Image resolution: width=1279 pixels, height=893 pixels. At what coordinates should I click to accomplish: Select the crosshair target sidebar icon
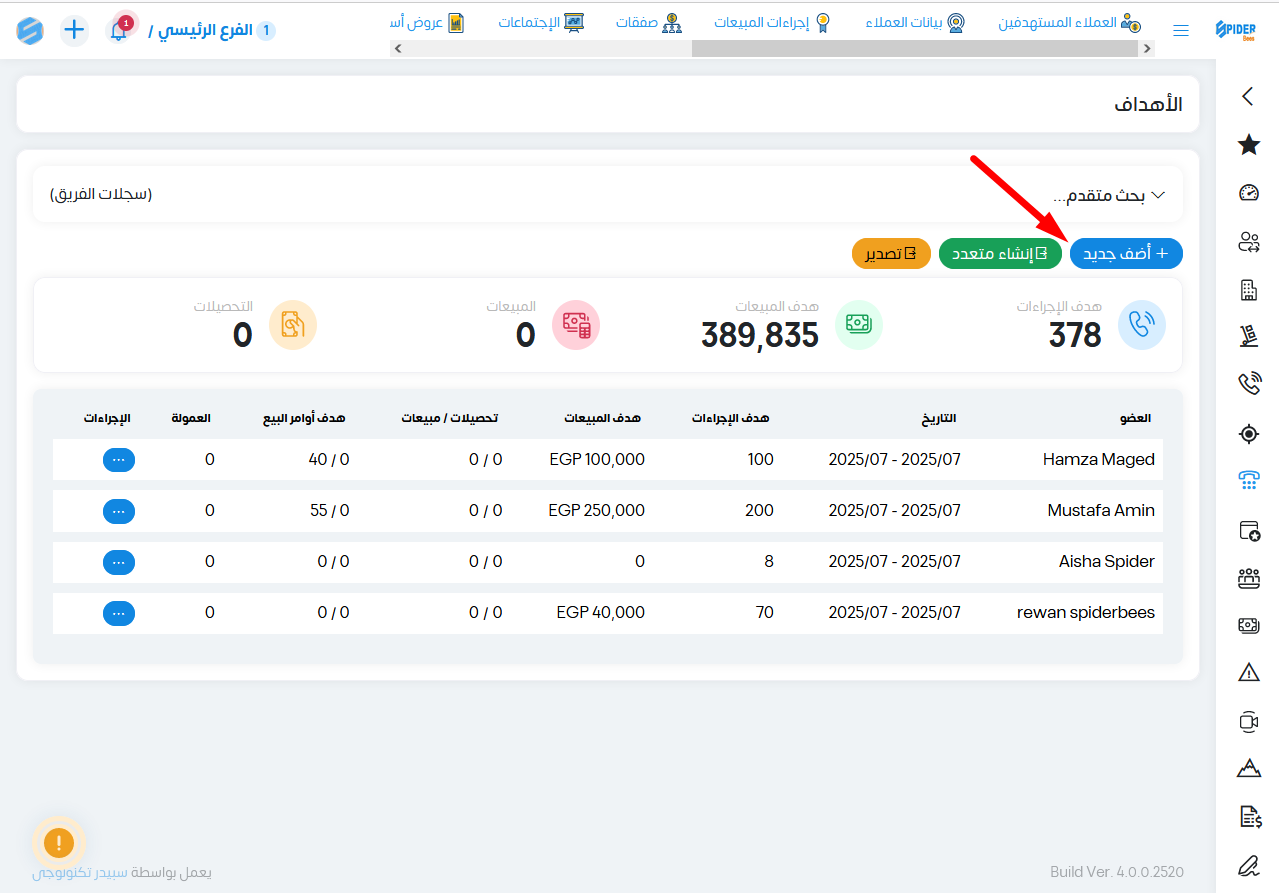pos(1248,433)
